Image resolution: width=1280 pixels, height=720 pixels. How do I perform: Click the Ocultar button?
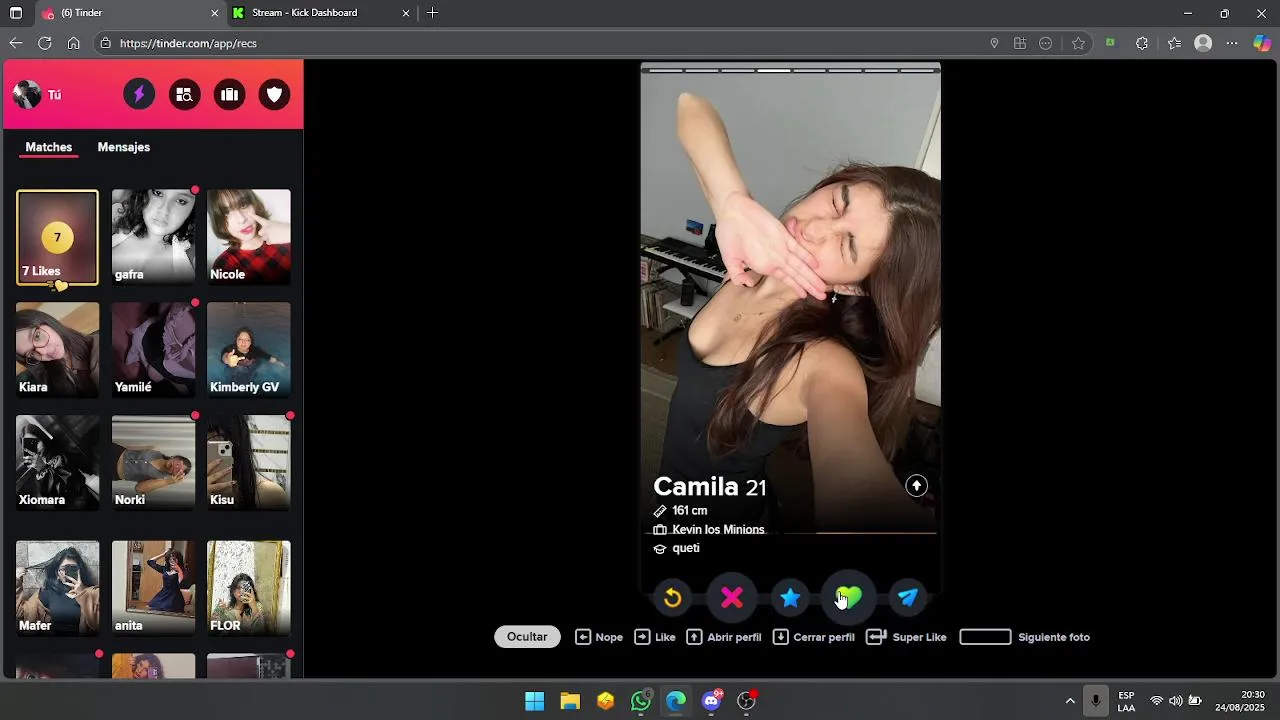point(527,637)
